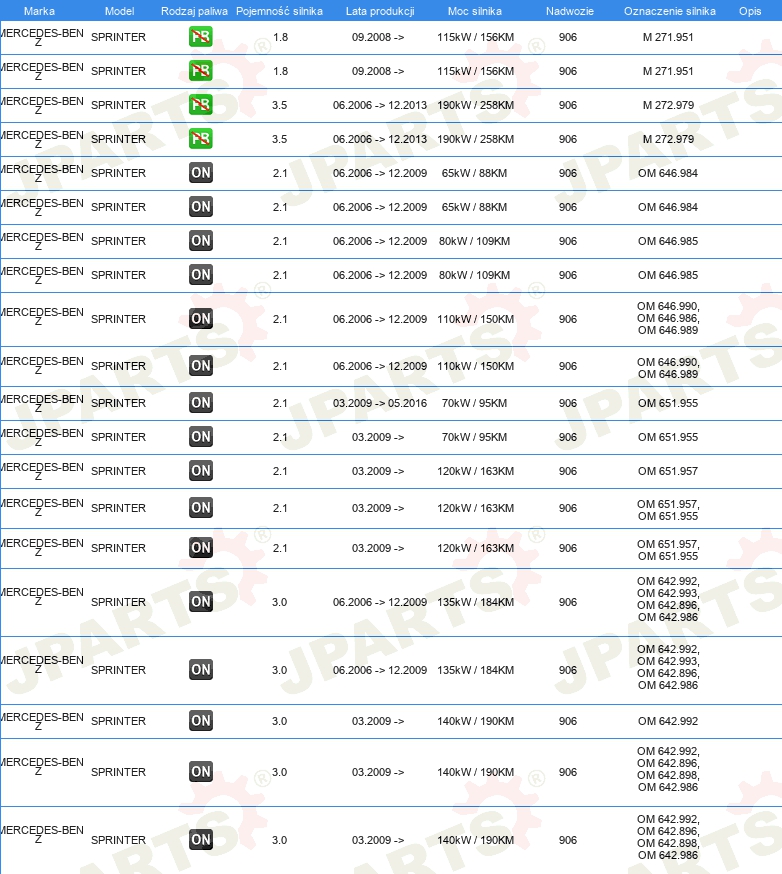Click the Pojemność silnika column header
The height and width of the screenshot is (874, 782).
click(279, 11)
